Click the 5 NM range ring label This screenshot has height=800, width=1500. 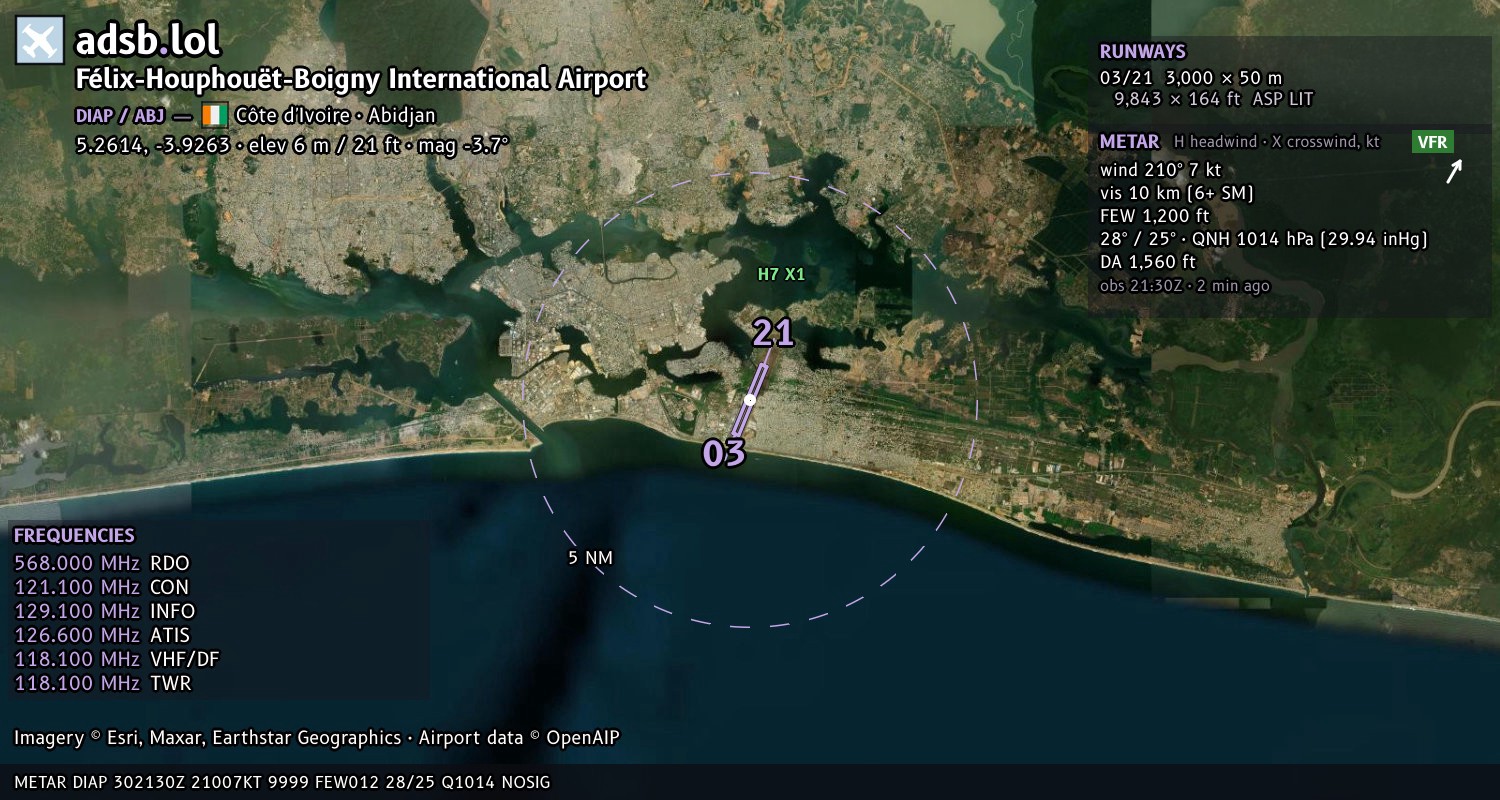(x=590, y=558)
